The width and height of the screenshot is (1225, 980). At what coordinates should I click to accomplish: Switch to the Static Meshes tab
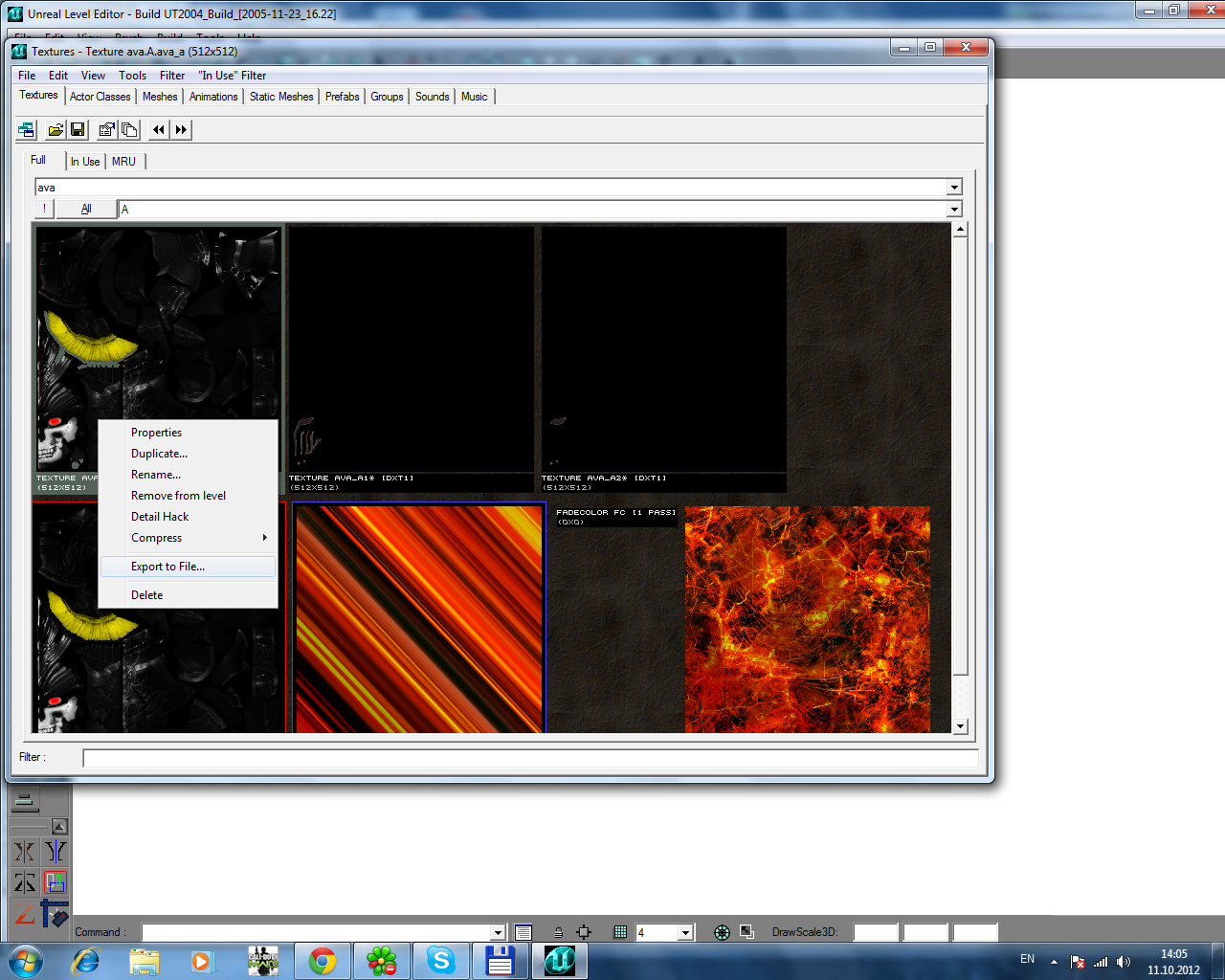coord(281,97)
